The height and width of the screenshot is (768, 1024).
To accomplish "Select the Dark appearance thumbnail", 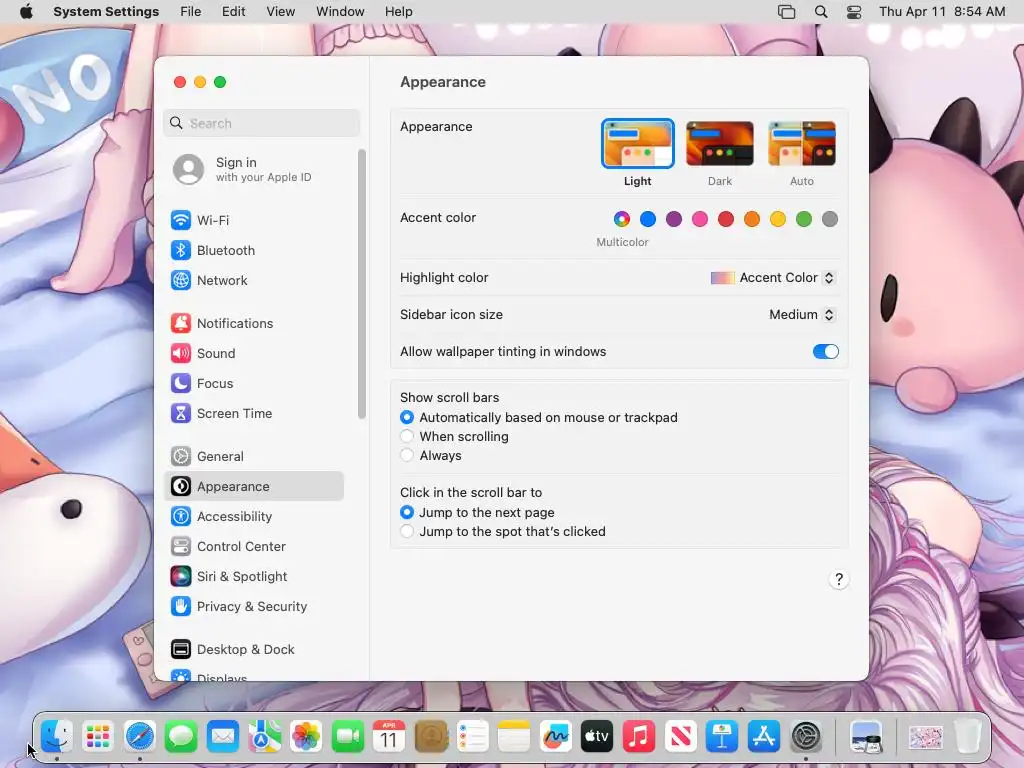I will tap(720, 144).
